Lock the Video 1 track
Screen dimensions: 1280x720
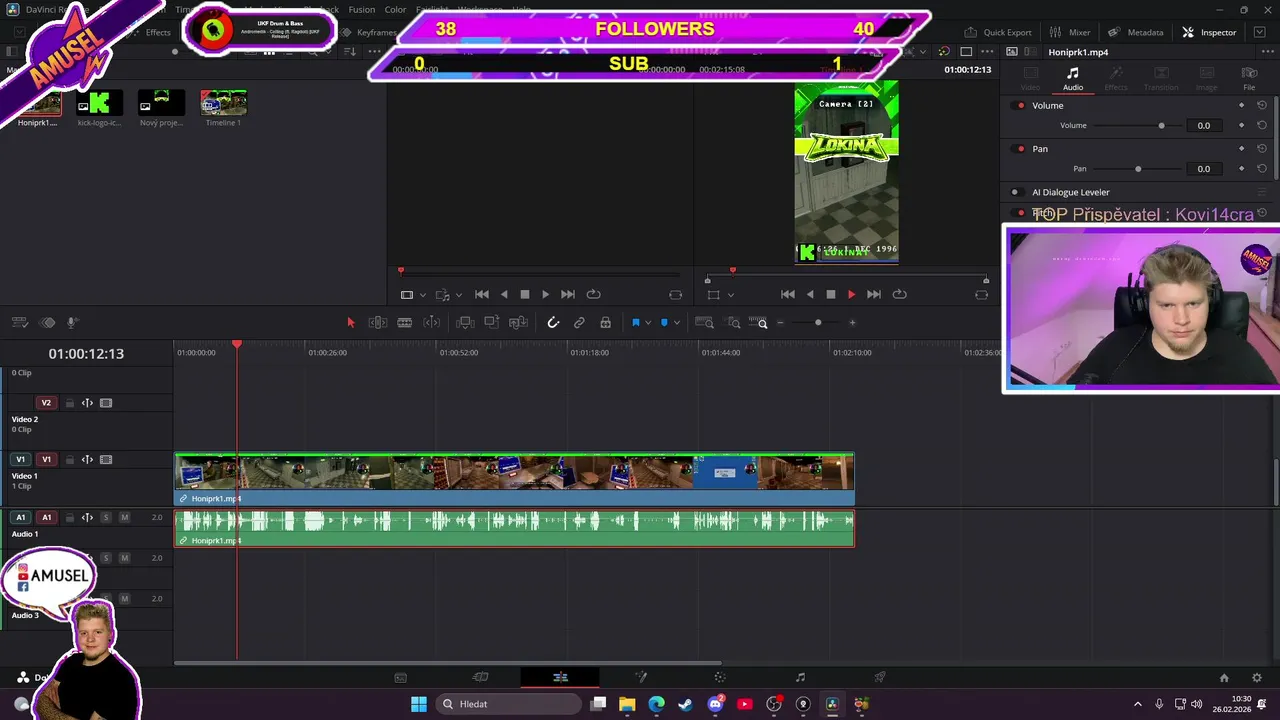pos(69,460)
